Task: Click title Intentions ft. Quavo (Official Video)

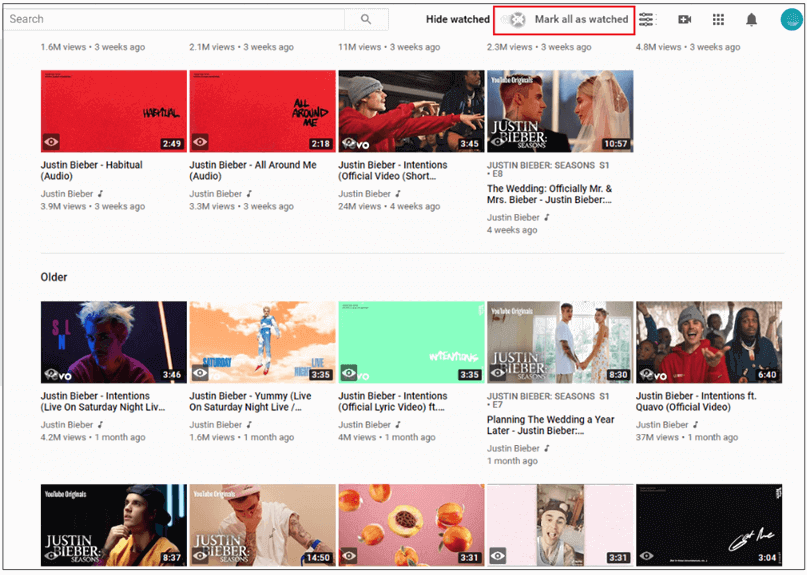Action: 696,402
